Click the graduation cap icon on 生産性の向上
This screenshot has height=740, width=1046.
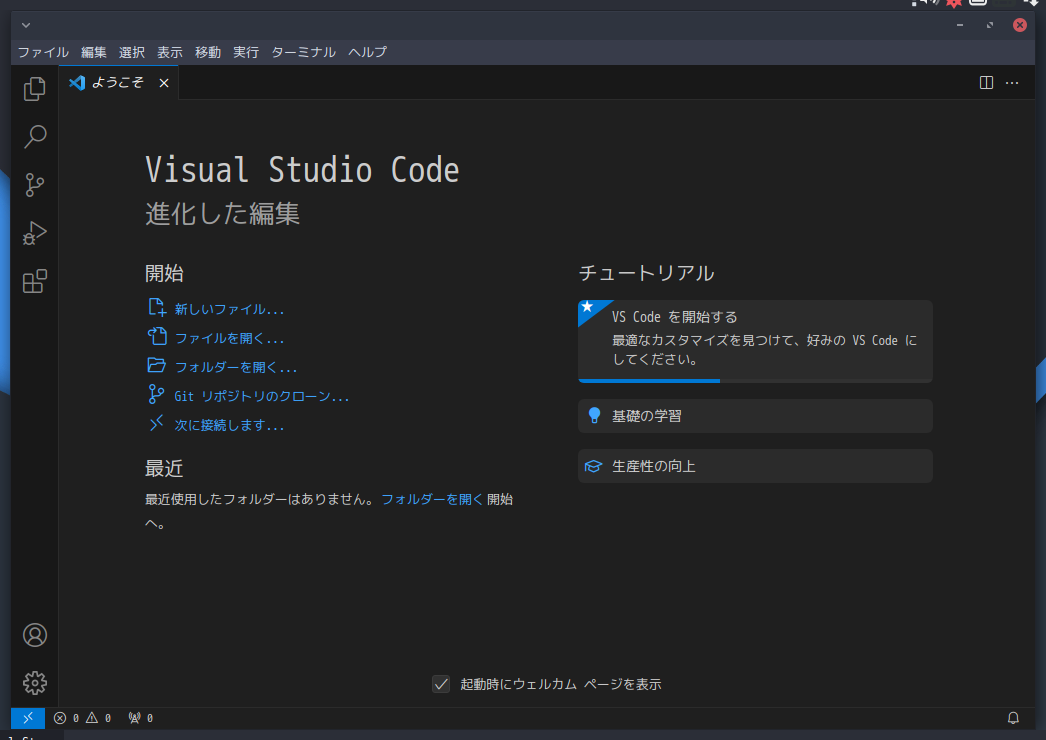(593, 466)
